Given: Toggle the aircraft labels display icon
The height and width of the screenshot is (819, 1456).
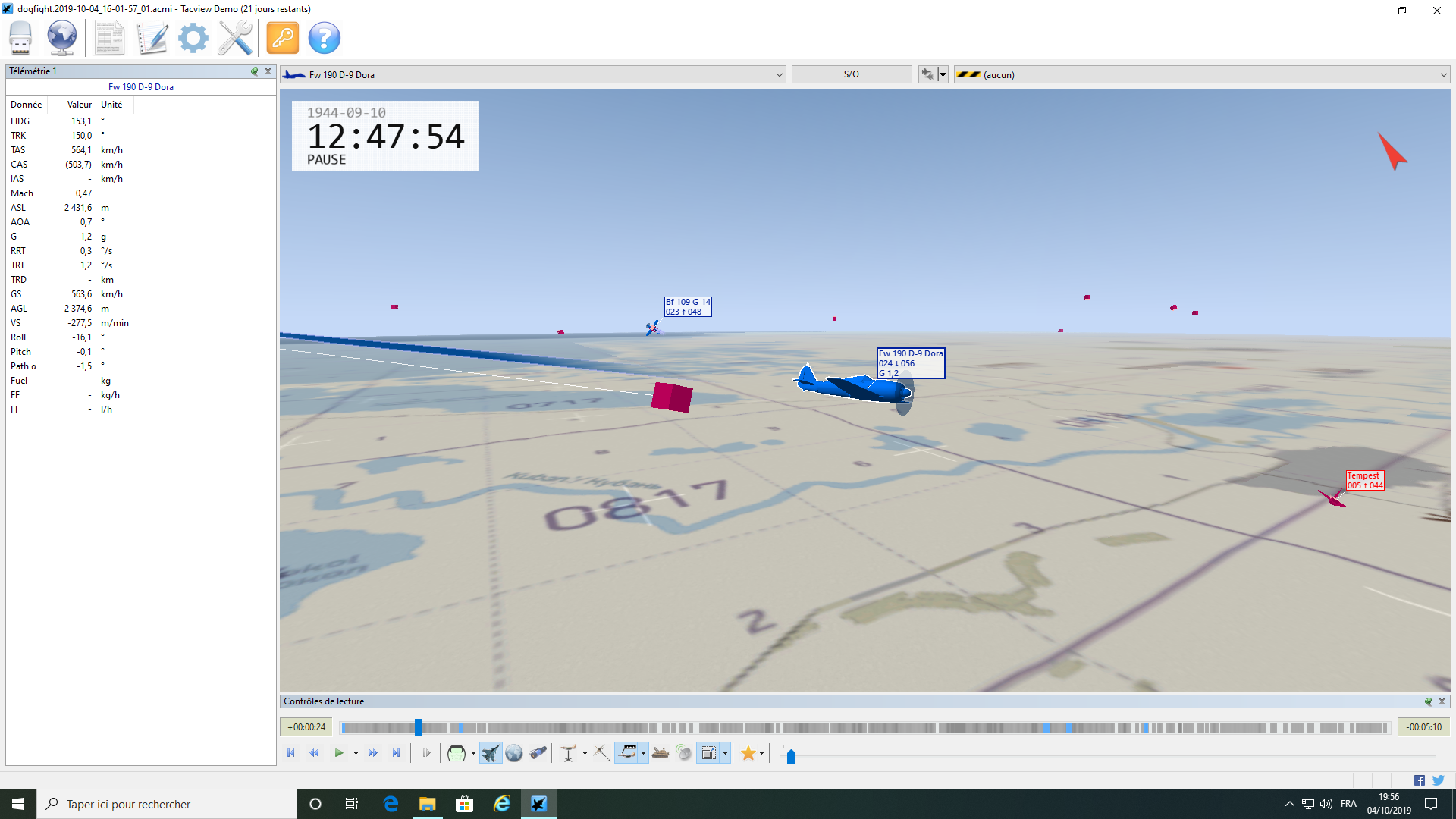Looking at the screenshot, I should point(628,753).
